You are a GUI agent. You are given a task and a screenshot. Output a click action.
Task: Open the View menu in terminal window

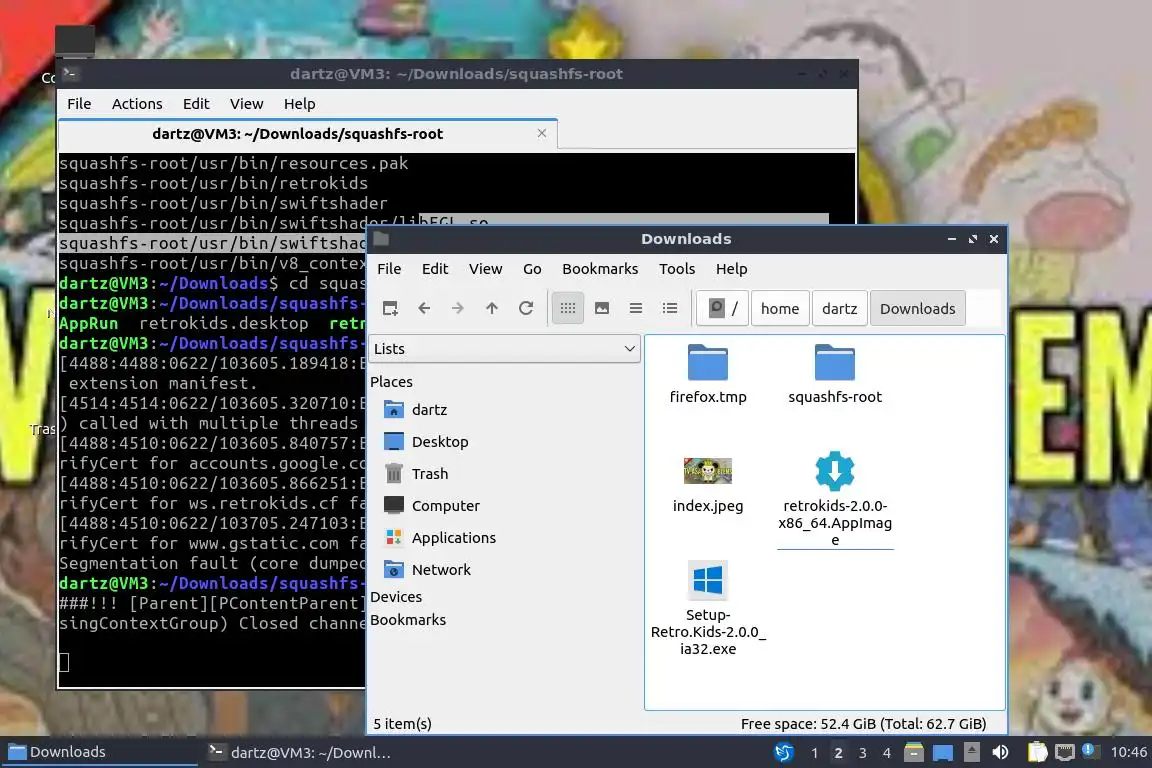(246, 104)
